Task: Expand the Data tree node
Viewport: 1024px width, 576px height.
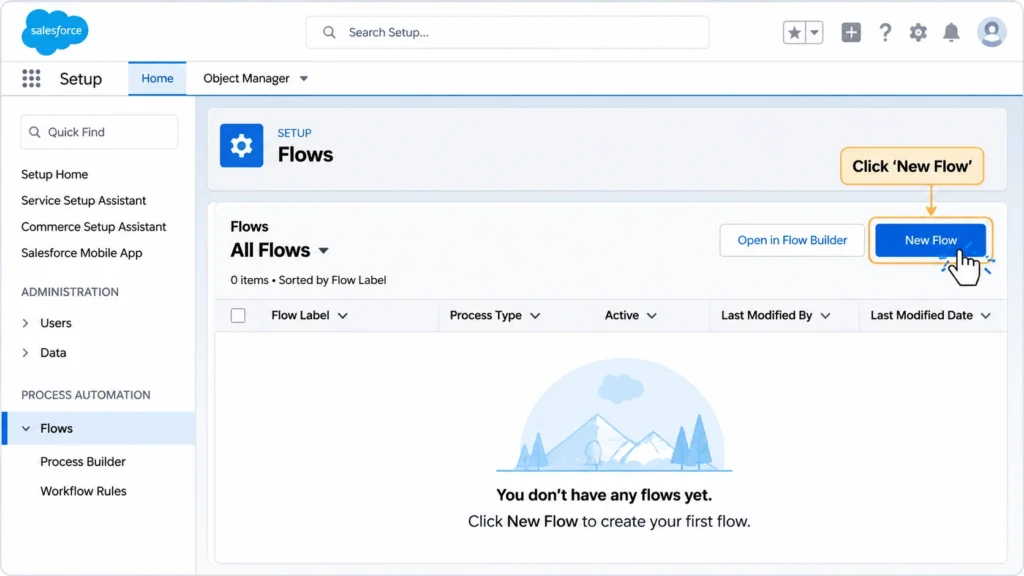Action: pos(25,353)
